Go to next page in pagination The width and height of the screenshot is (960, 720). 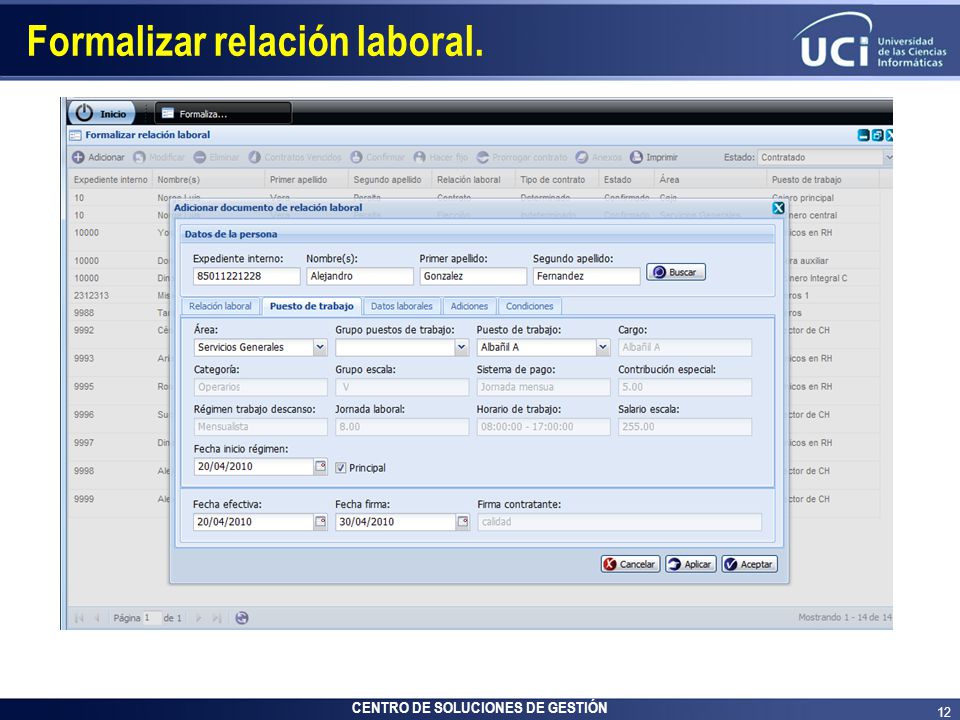(198, 618)
